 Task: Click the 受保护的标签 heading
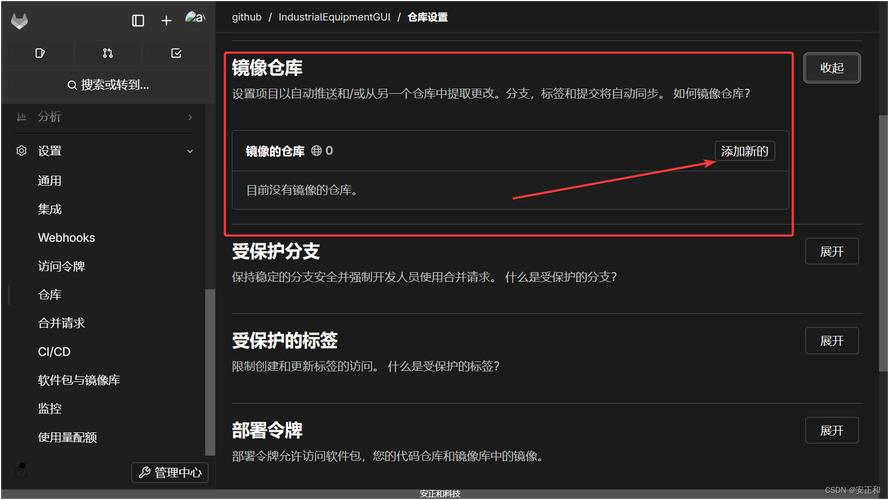point(285,341)
